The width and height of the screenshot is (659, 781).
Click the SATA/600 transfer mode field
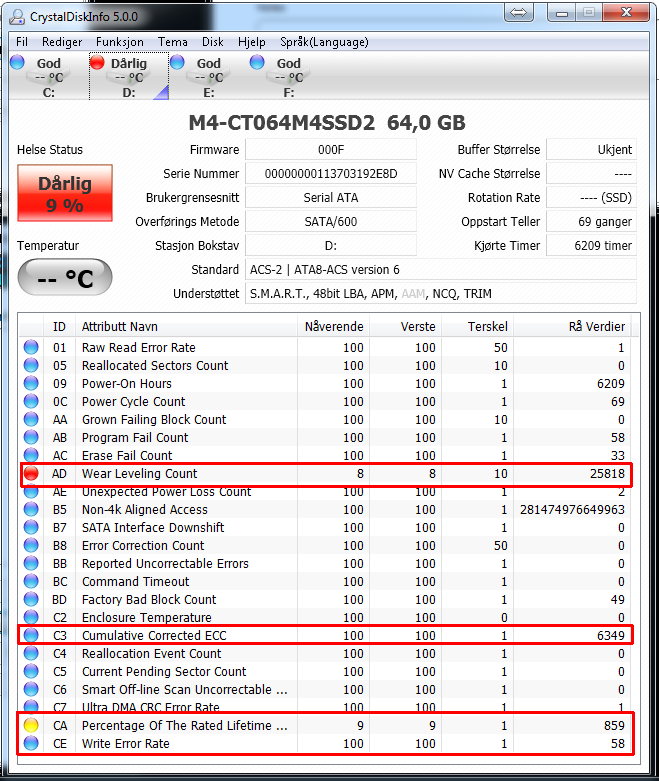[x=331, y=222]
